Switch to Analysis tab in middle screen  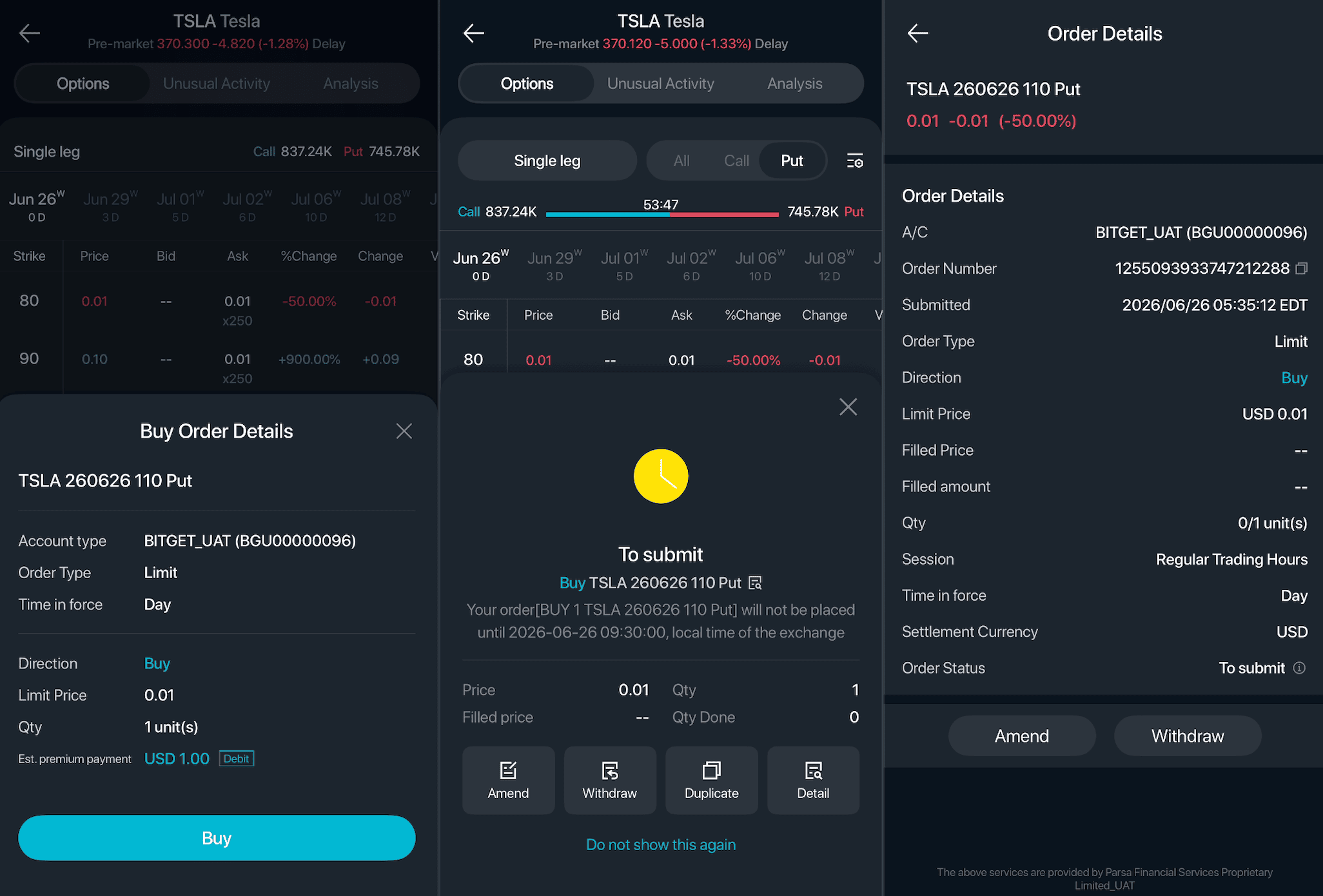click(795, 83)
